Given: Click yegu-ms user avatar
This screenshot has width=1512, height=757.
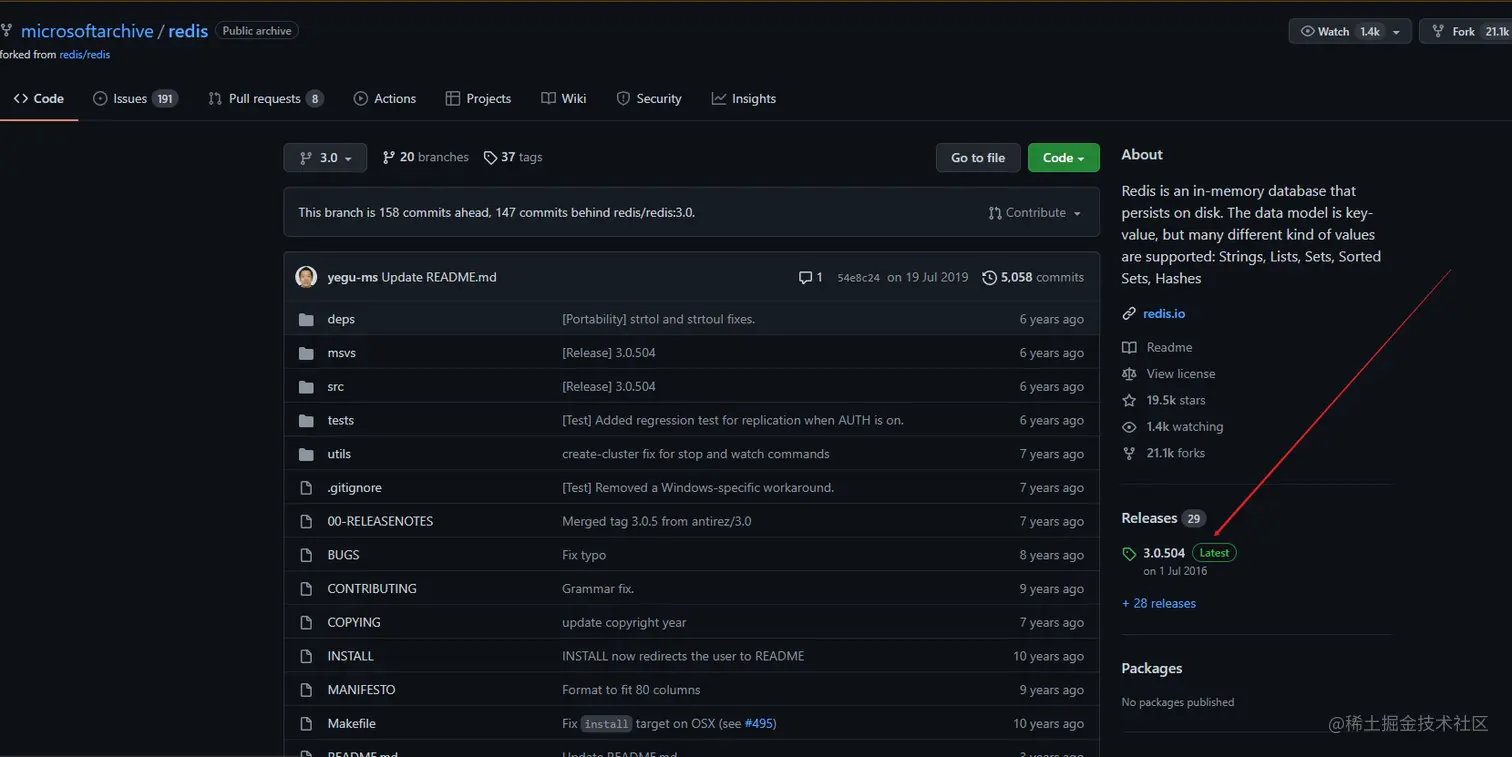Looking at the screenshot, I should 307,277.
